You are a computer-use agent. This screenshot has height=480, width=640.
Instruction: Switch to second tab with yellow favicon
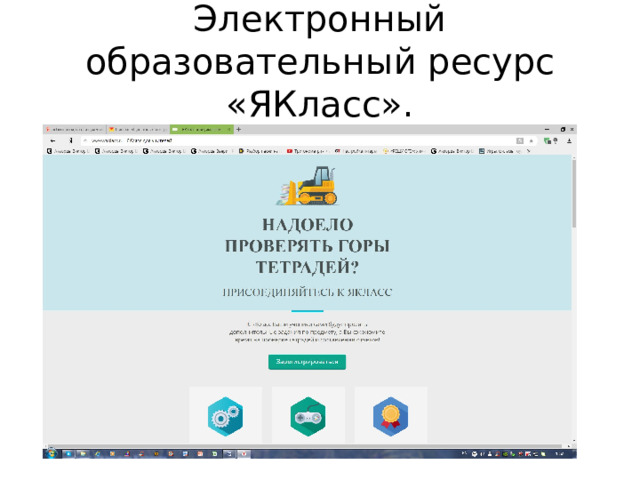138,129
